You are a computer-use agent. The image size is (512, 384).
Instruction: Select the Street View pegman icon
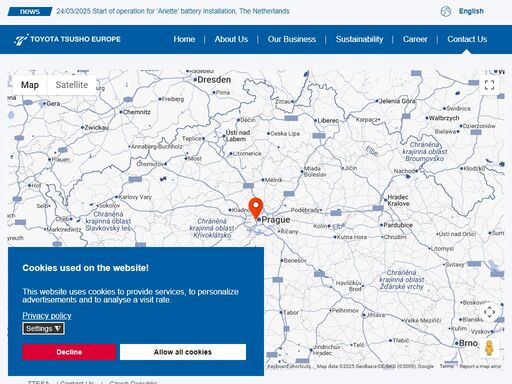489,348
